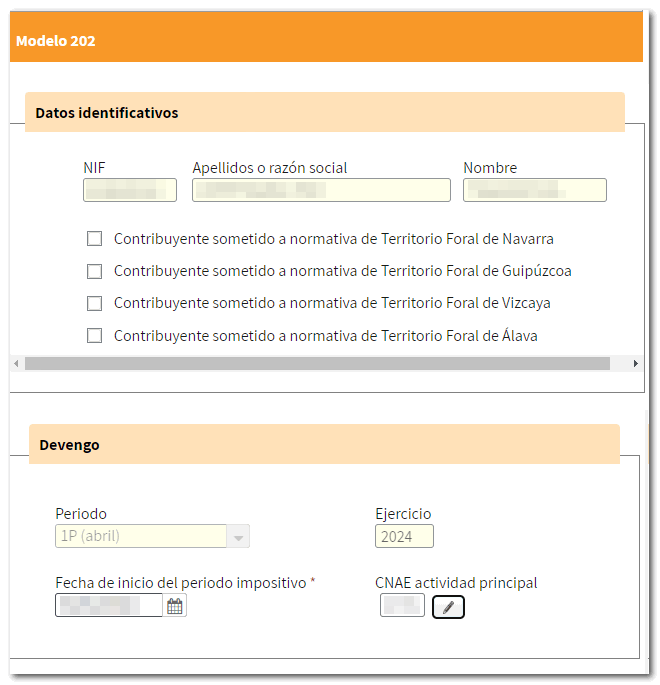Click the pencil edit CNAE icon
The image size is (660, 685).
(x=448, y=608)
